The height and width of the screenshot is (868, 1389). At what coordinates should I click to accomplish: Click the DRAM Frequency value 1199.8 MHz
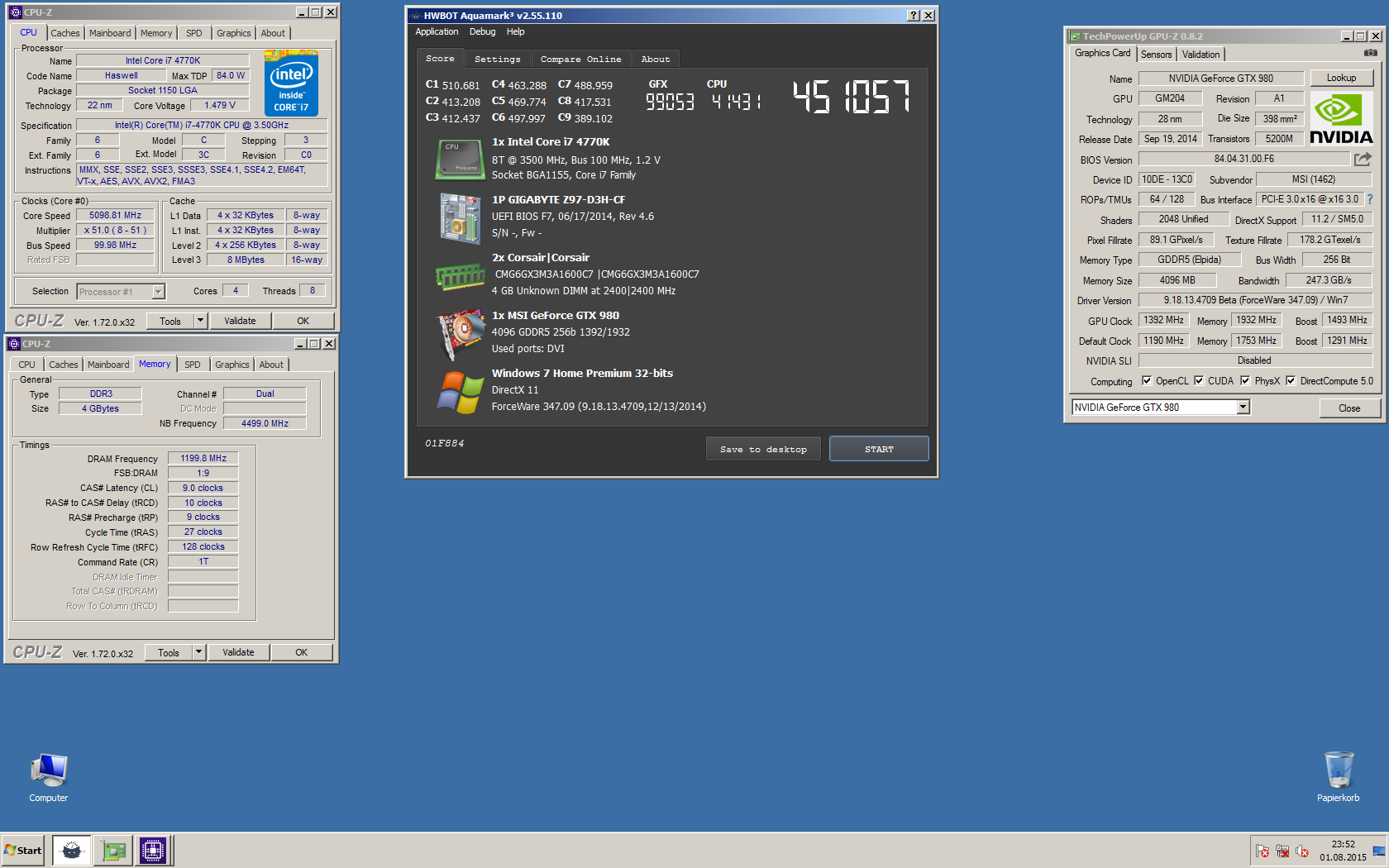(x=203, y=458)
